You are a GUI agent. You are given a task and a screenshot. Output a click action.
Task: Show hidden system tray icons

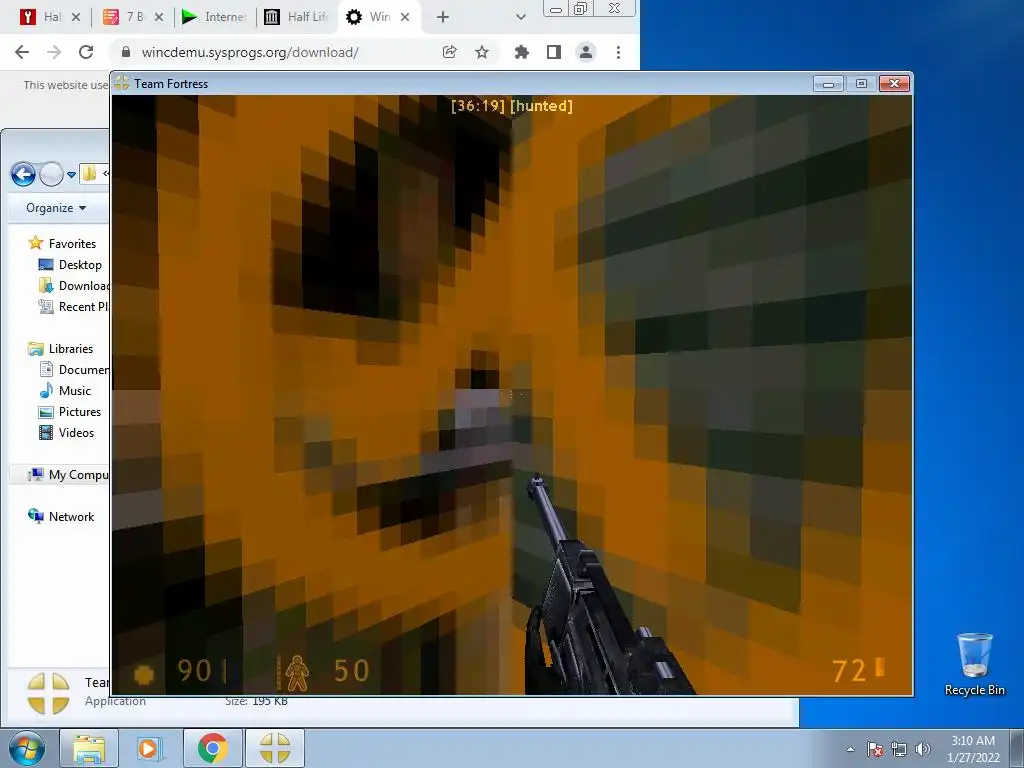pos(850,749)
